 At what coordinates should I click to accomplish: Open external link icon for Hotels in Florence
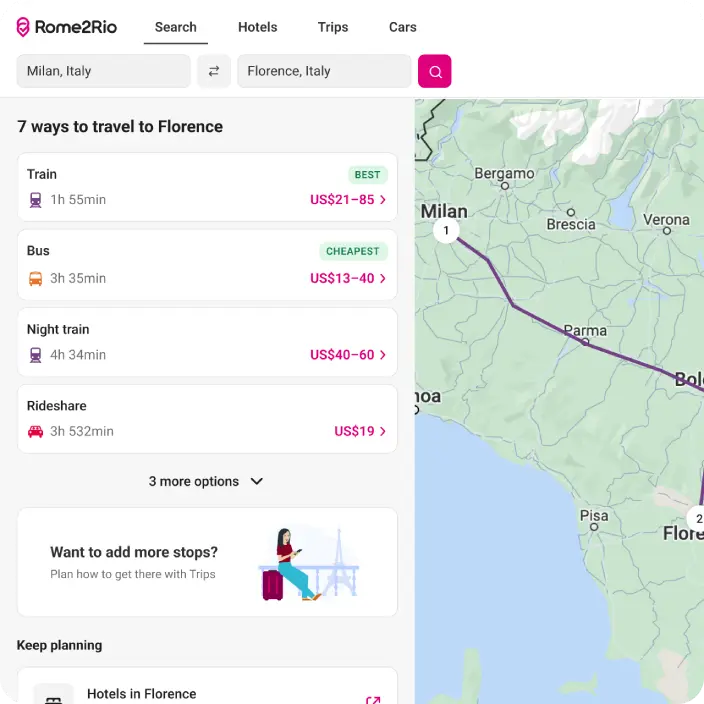click(x=373, y=700)
